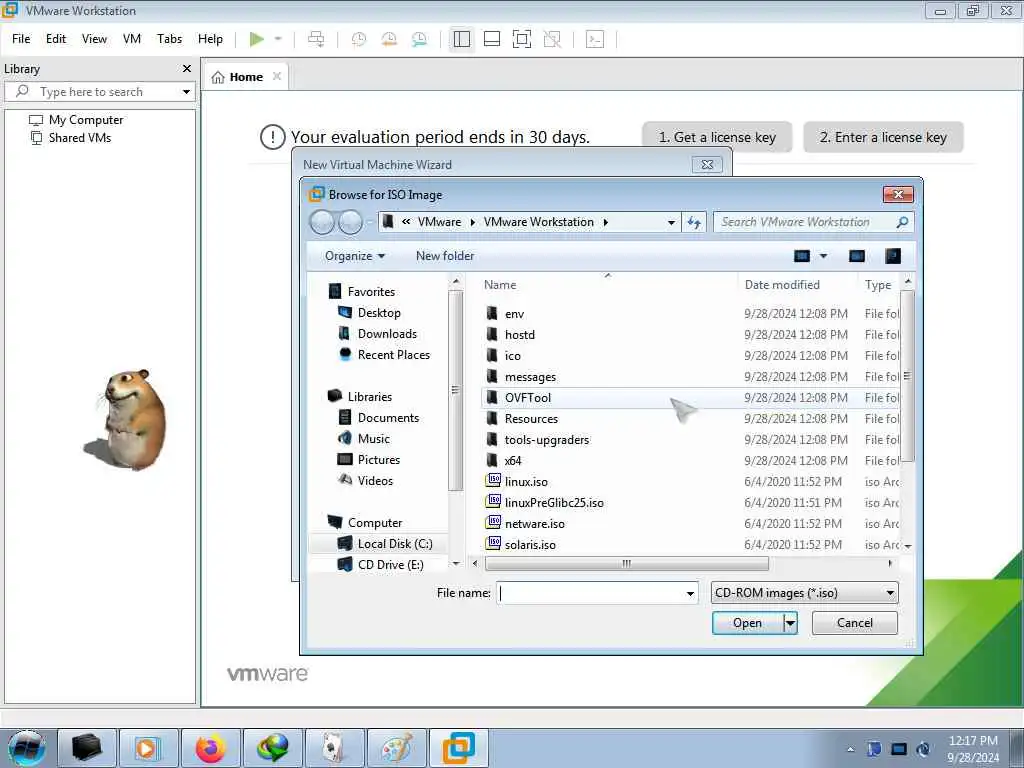Toggle the library sidebar view icon
1024x768 pixels.
462,39
